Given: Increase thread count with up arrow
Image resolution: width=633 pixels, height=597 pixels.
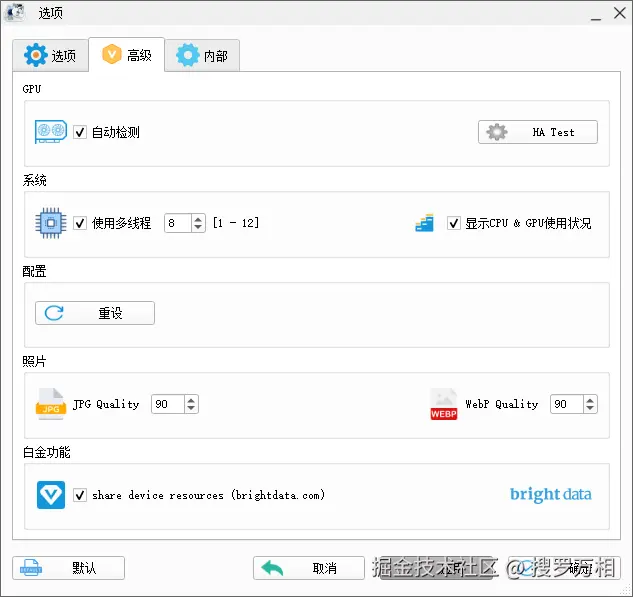Looking at the screenshot, I should 198,219.
